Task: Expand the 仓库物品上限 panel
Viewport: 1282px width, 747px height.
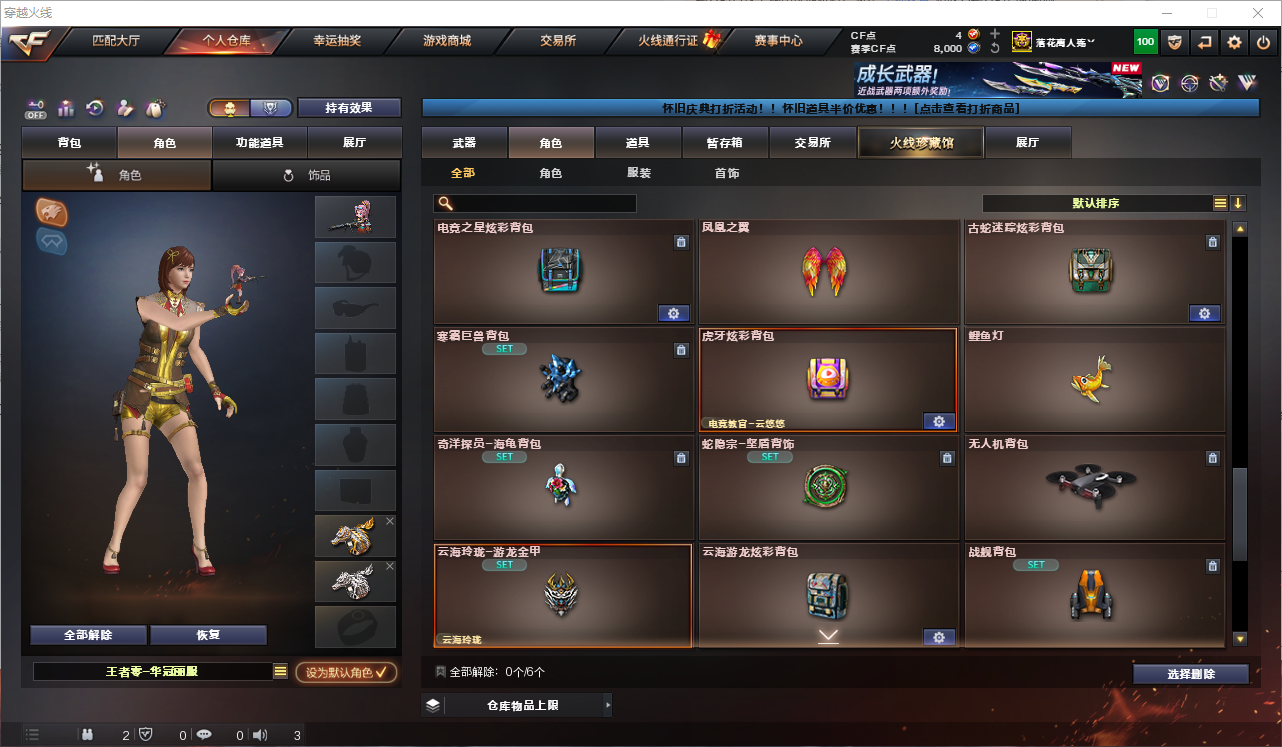Action: coord(517,705)
